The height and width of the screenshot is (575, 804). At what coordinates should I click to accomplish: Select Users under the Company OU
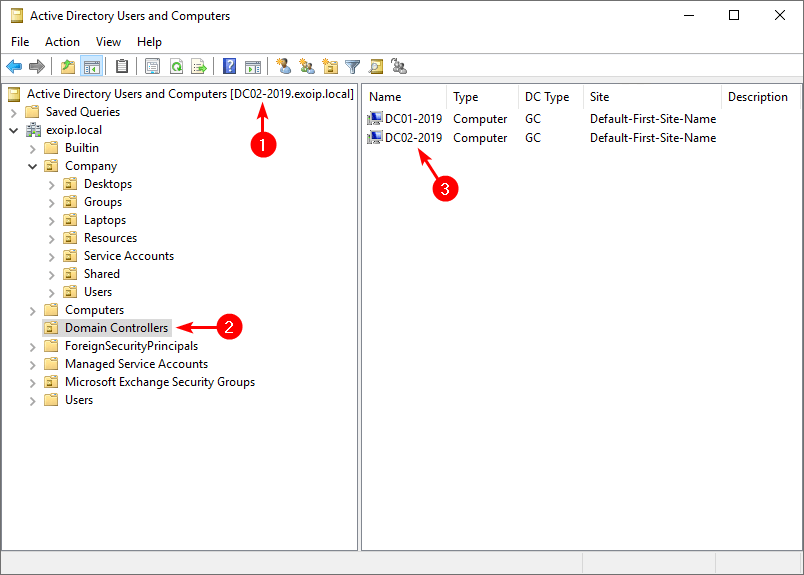(x=98, y=292)
